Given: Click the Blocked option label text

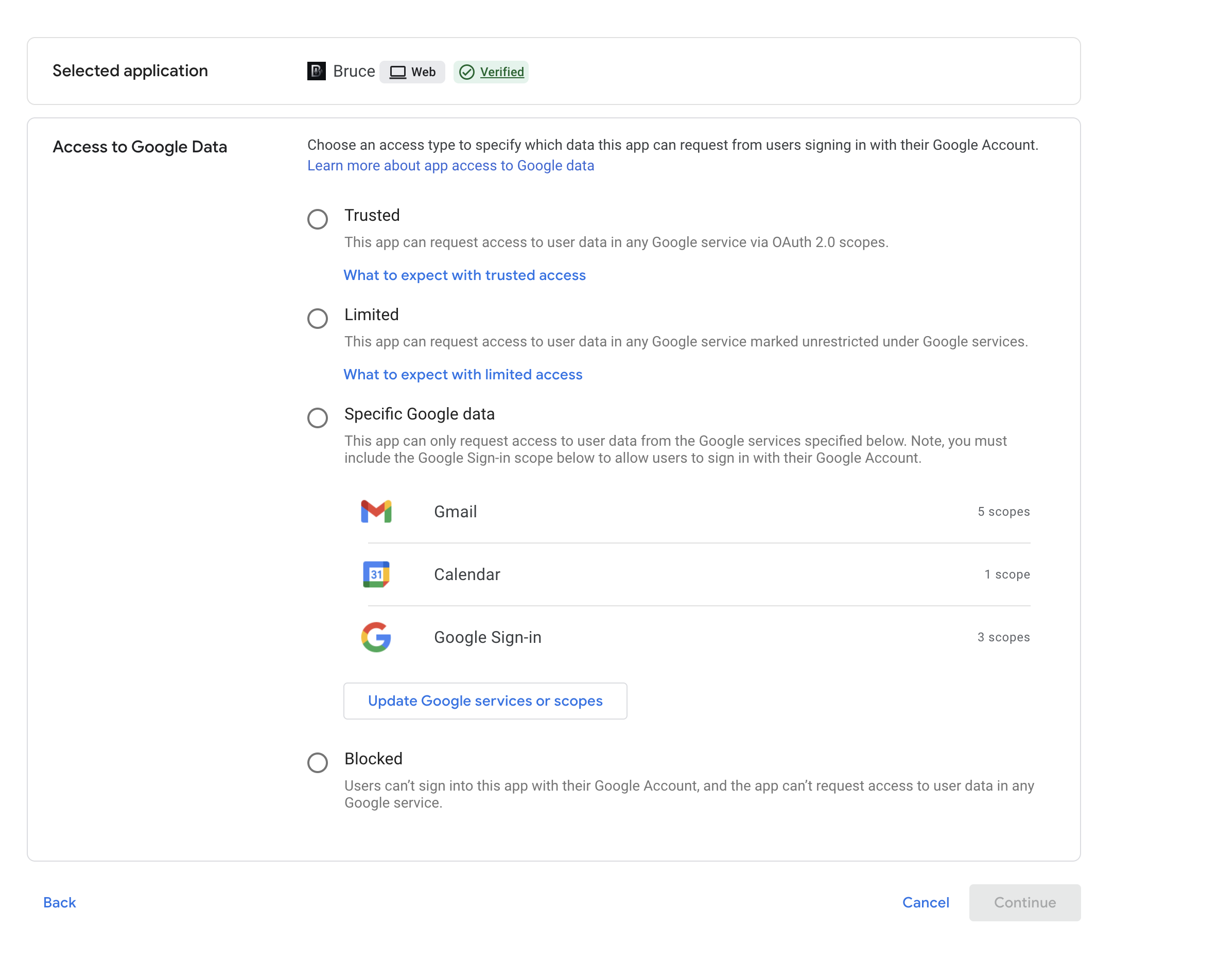Looking at the screenshot, I should coord(373,759).
